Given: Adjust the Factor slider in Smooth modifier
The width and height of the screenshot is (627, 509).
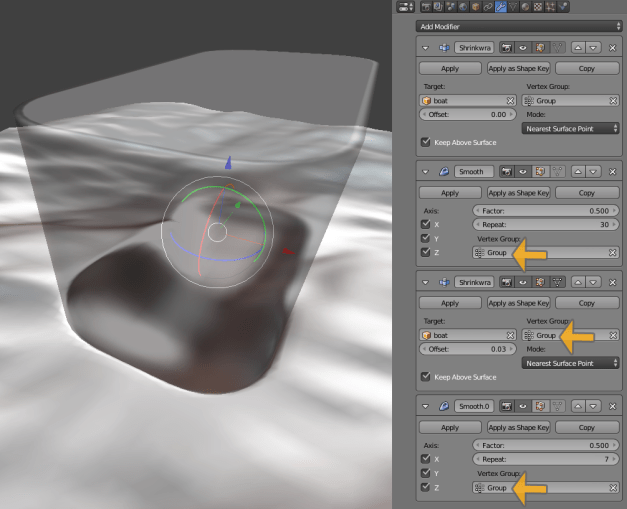Looking at the screenshot, I should pos(545,211).
